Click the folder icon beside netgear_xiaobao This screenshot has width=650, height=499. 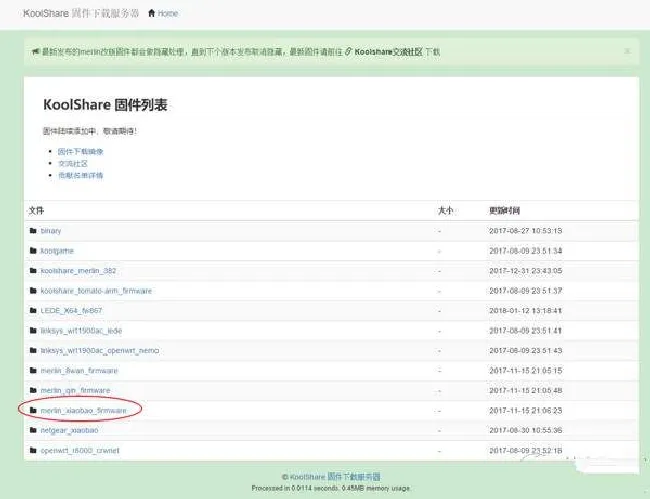[33, 430]
